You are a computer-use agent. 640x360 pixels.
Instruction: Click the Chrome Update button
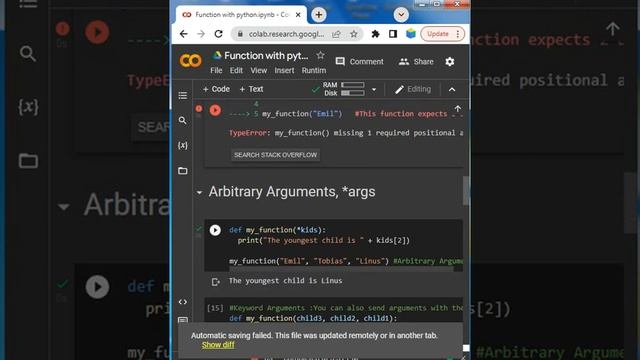438,34
